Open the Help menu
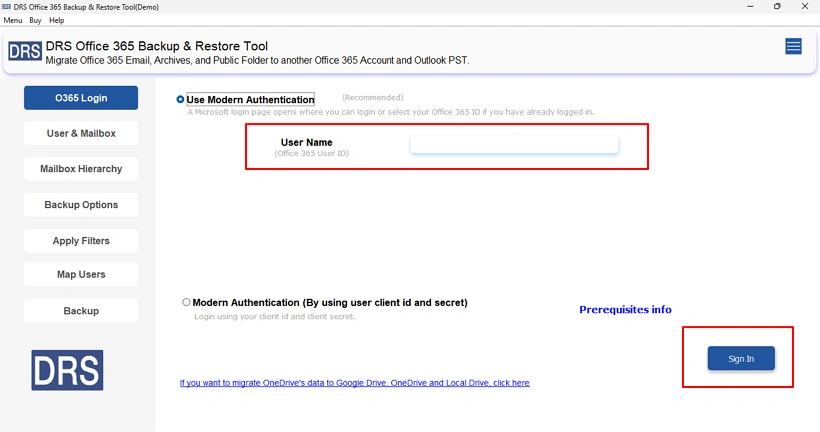 coord(56,20)
